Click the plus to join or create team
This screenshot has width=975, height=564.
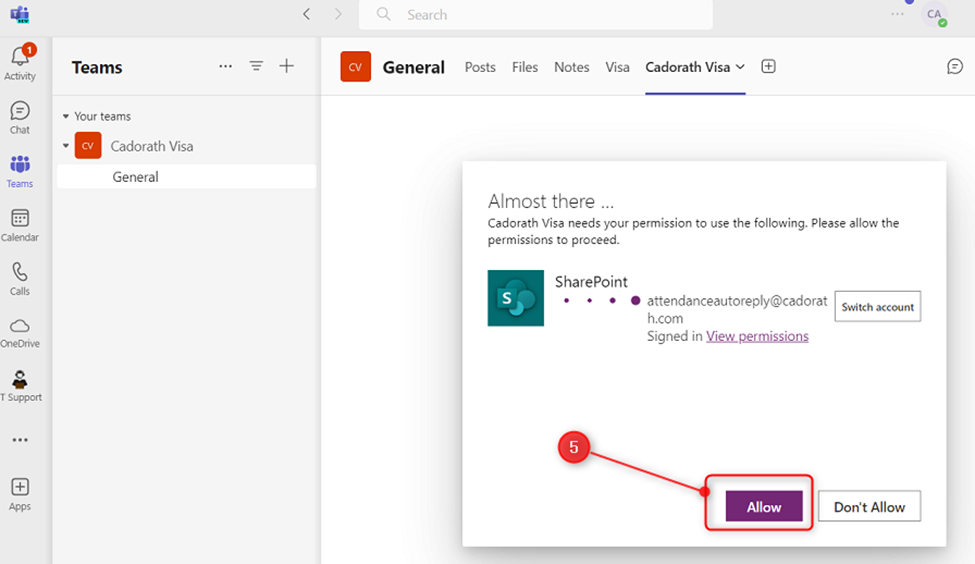[287, 66]
